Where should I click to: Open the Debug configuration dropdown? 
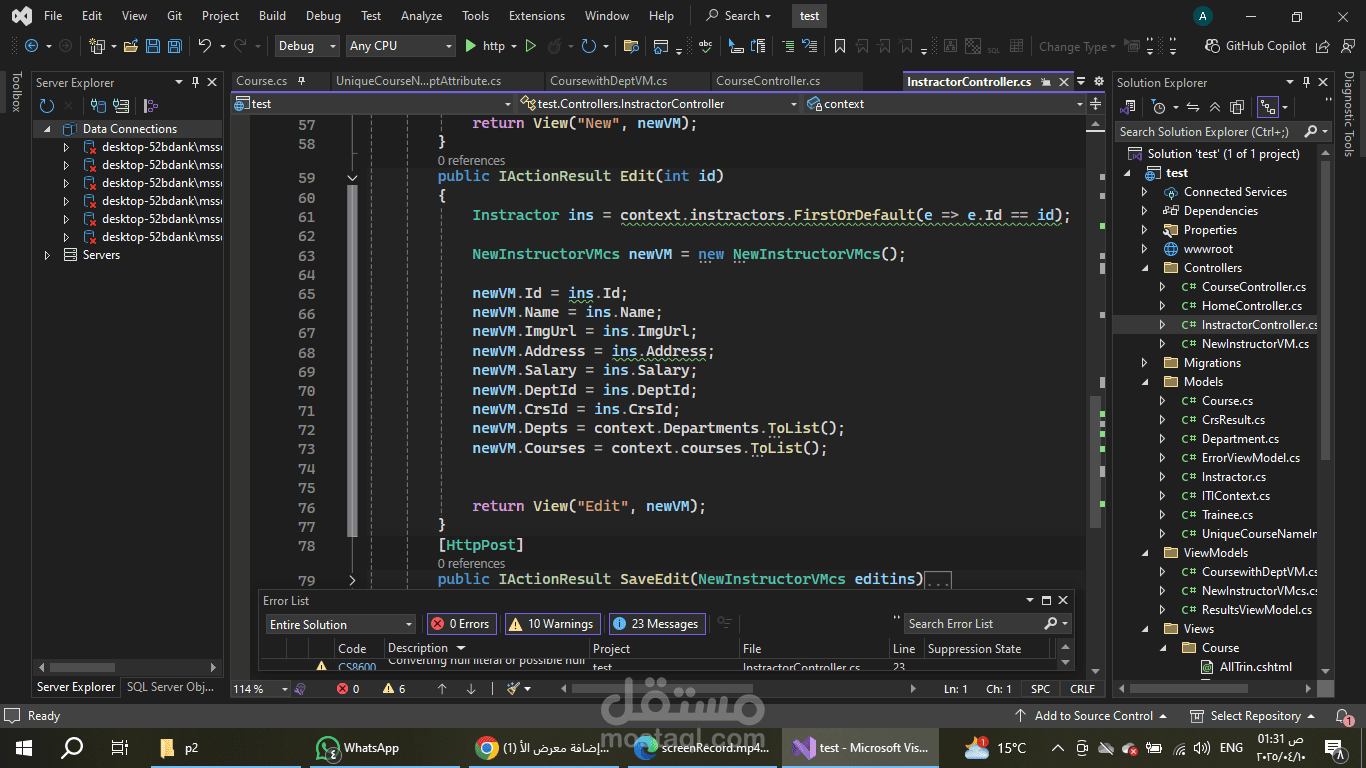(x=307, y=46)
